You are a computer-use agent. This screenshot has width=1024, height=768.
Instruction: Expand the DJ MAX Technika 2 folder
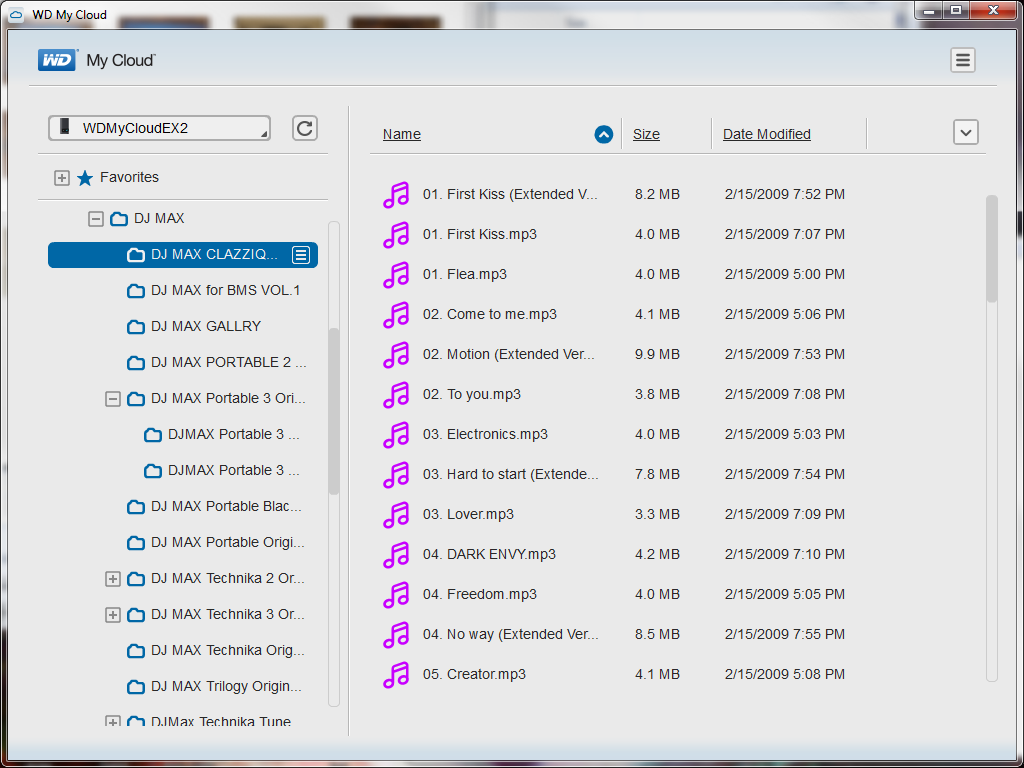click(113, 579)
